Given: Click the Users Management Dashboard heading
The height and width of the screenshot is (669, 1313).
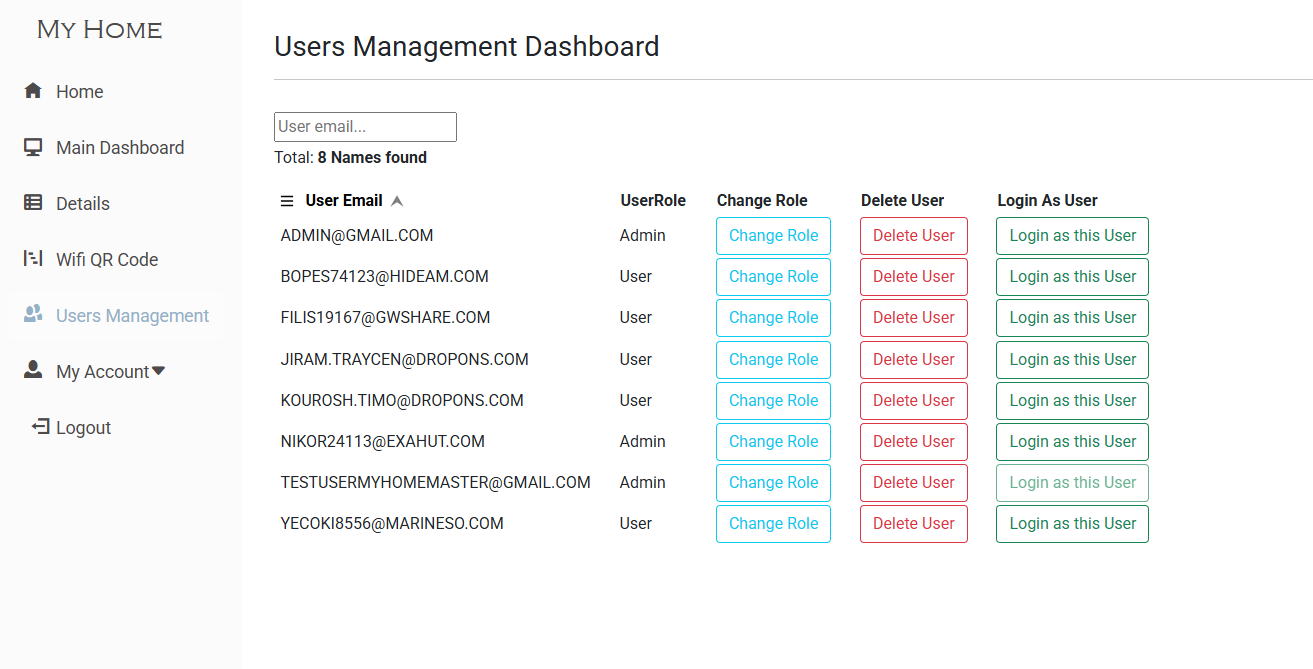Looking at the screenshot, I should [x=467, y=47].
